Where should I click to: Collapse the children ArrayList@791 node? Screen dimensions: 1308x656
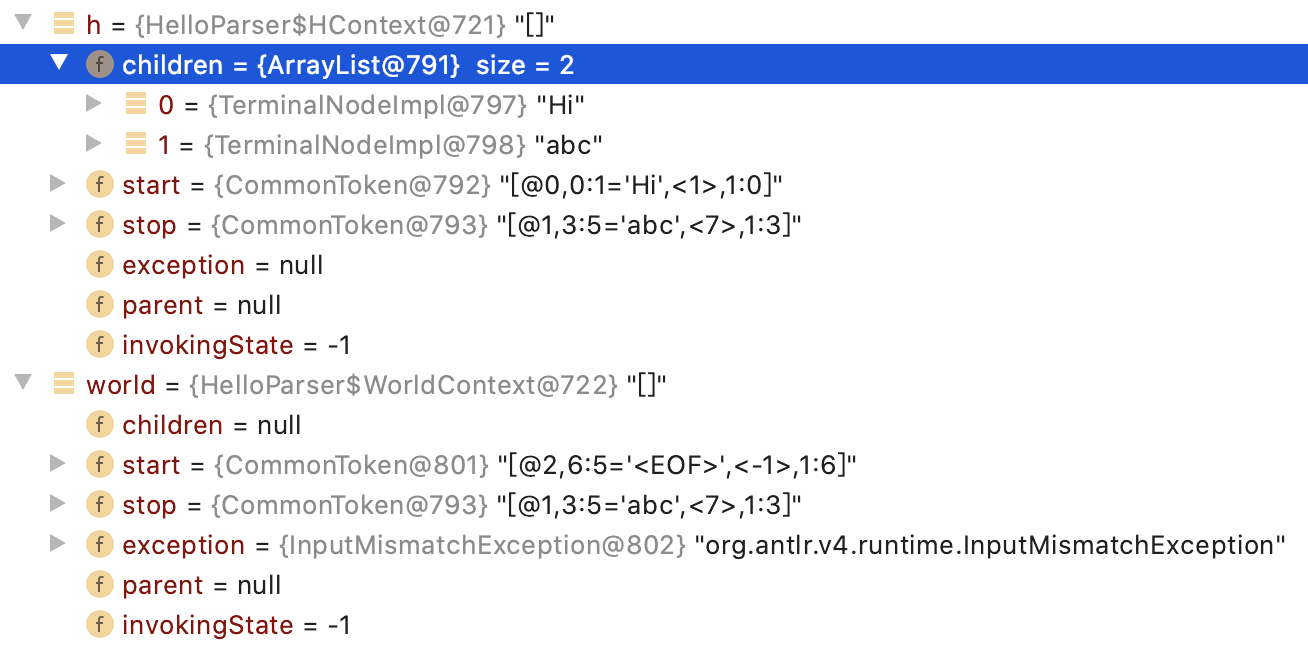pyautogui.click(x=60, y=64)
